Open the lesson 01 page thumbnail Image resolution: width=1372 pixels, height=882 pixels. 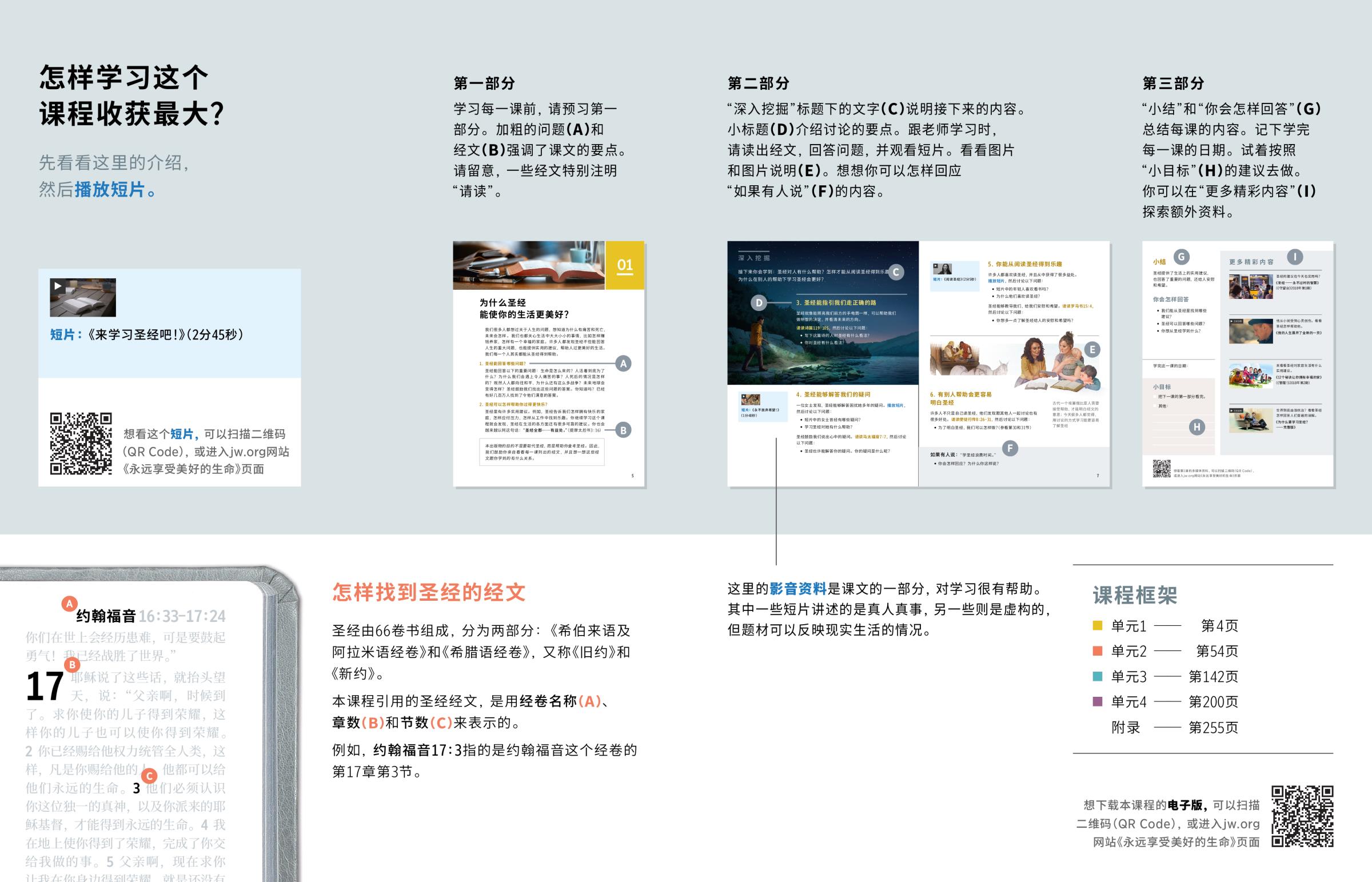tap(549, 364)
